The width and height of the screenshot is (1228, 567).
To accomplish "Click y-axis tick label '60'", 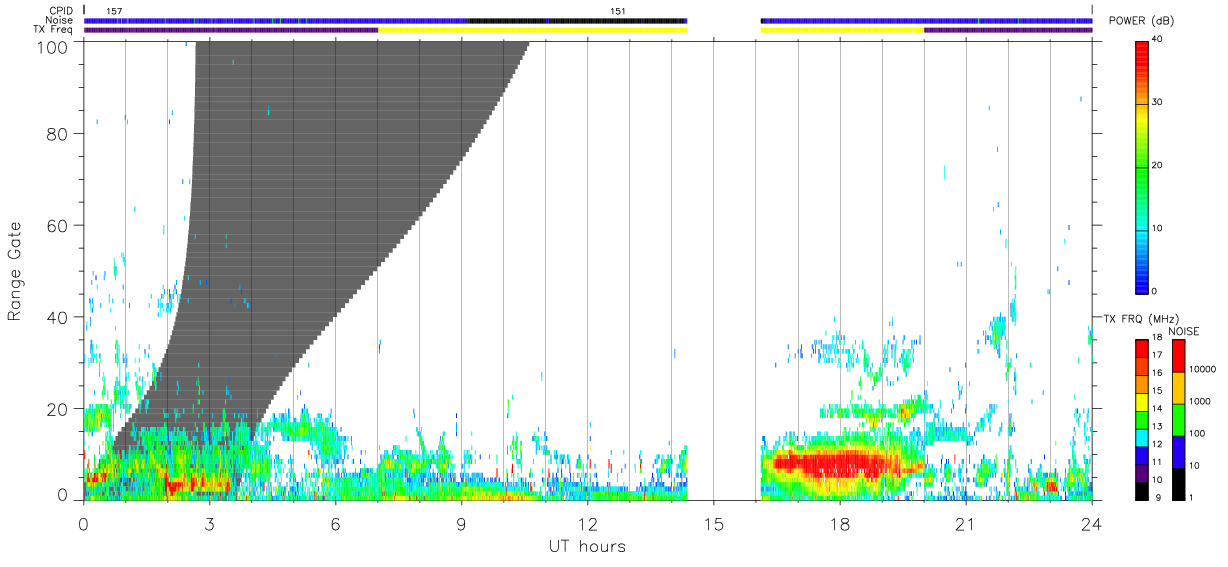I will pos(59,225).
